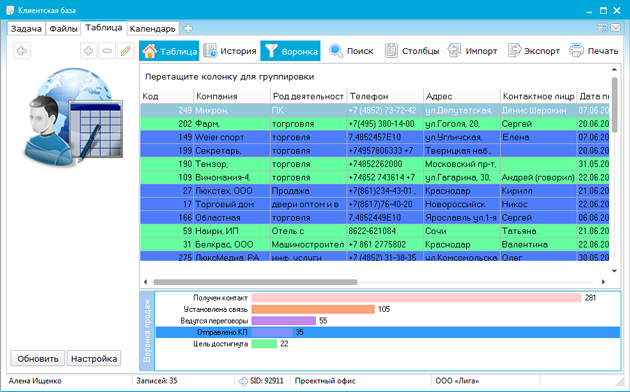Screen dimensions: 630x392
Task: Click the horizontal scrollbar right arrow
Action: coord(603,282)
